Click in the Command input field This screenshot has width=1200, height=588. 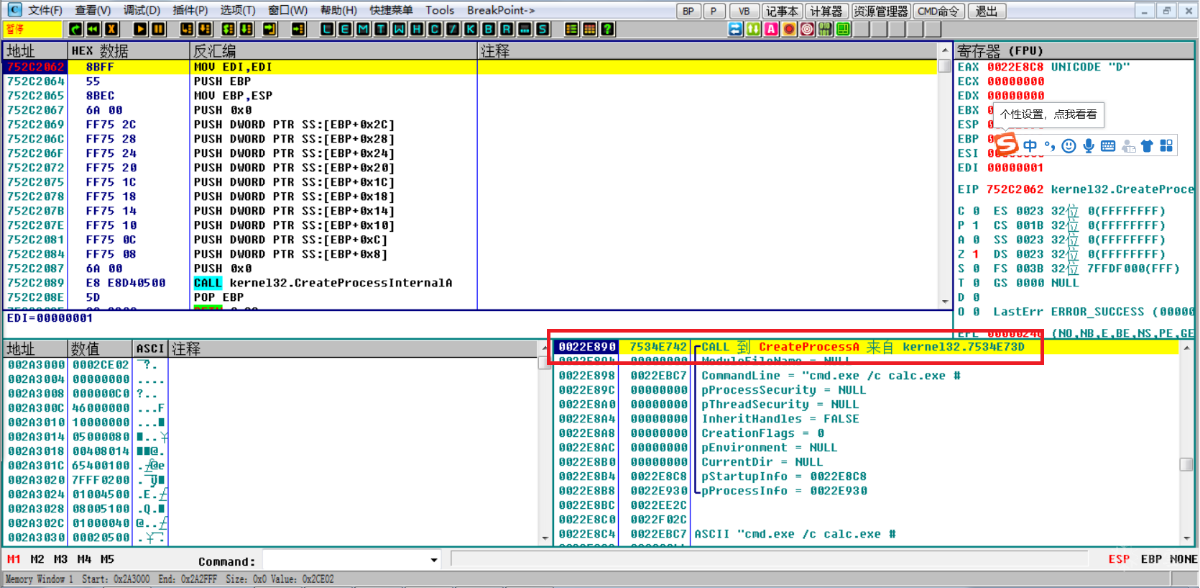click(344, 561)
